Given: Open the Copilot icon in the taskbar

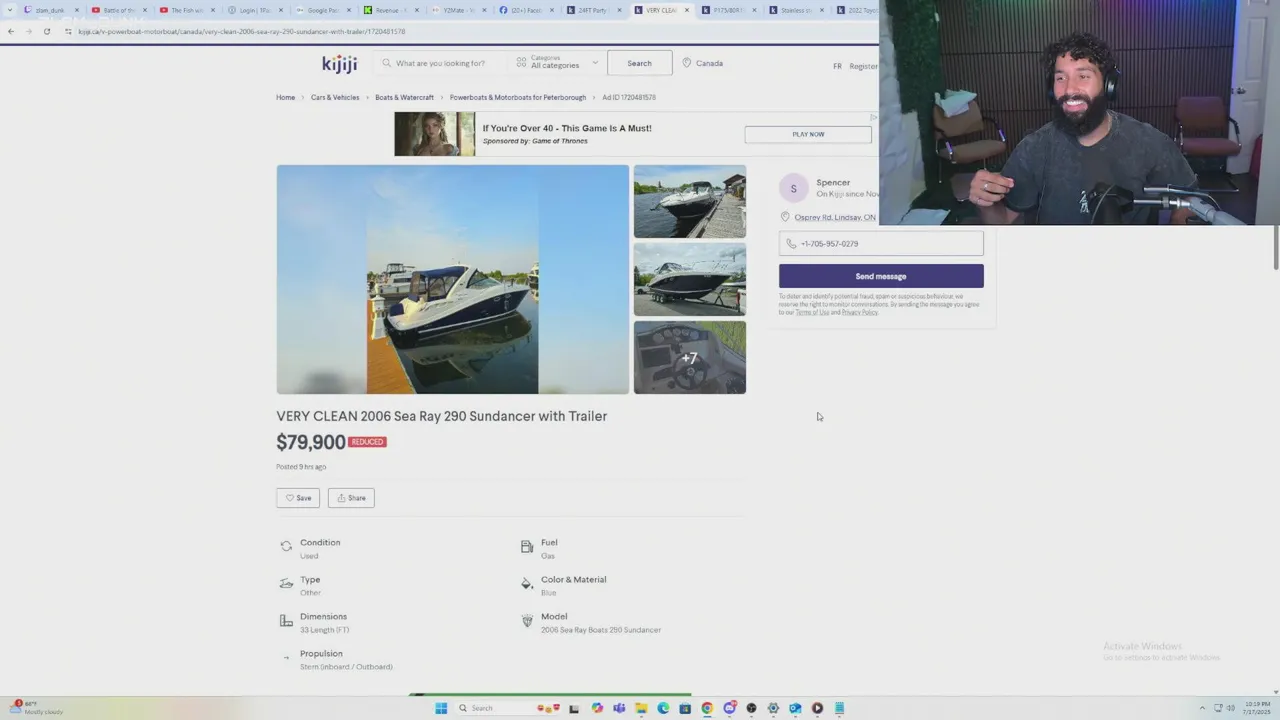Looking at the screenshot, I should point(597,708).
